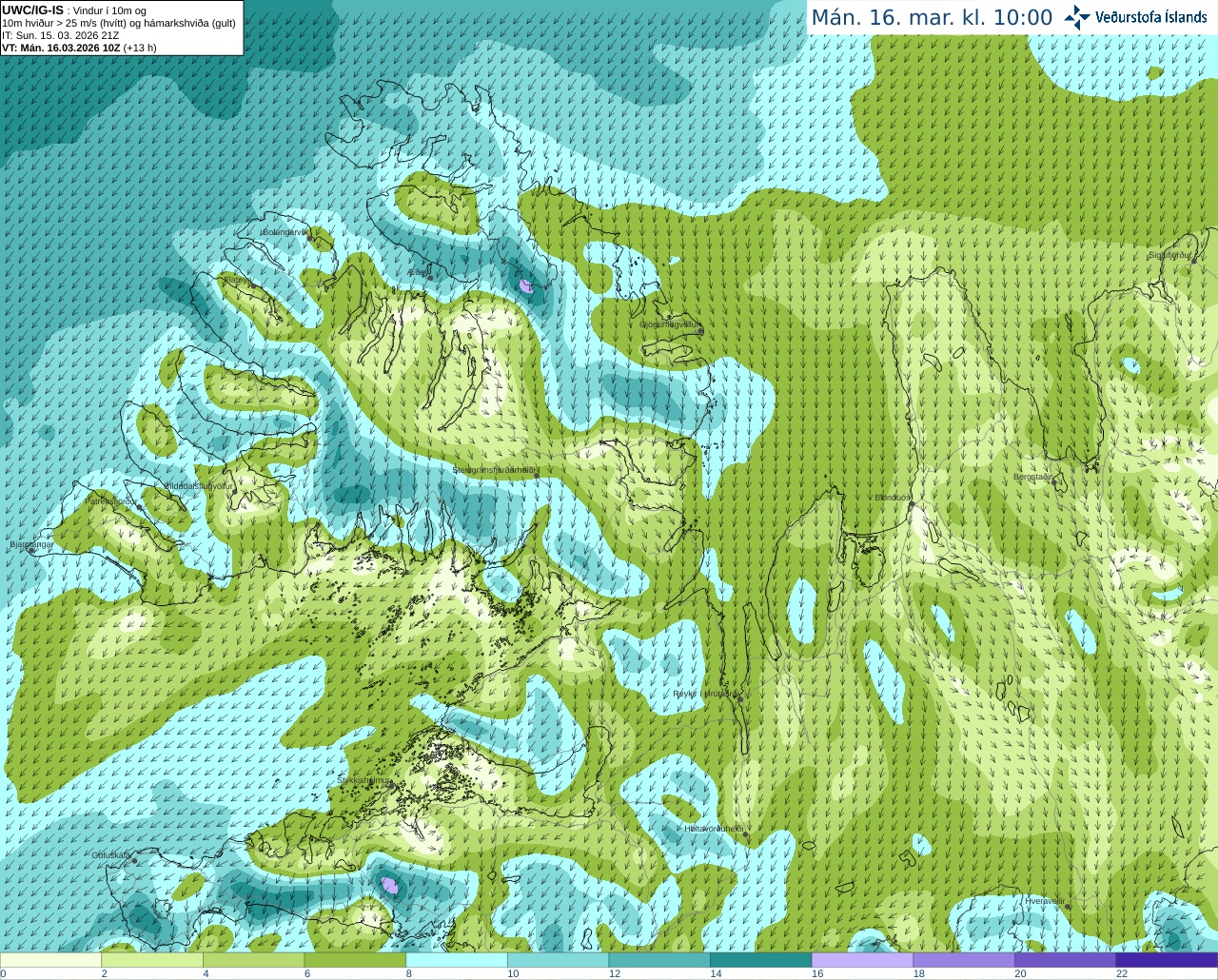Click the Gufuskálar station label
1218x980 pixels.
(x=111, y=855)
